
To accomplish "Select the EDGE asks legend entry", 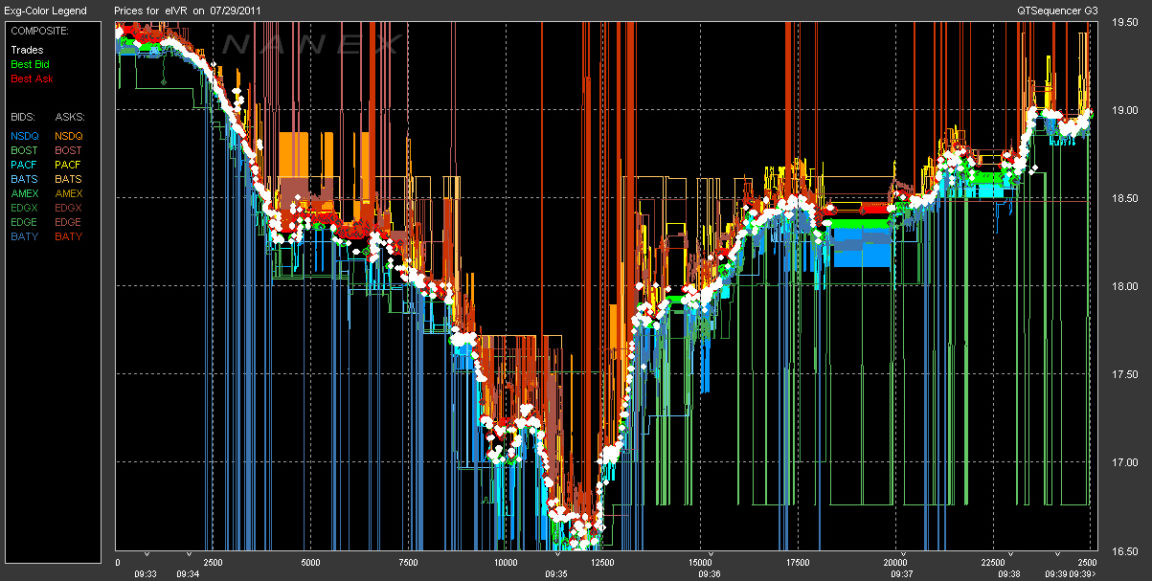I will (69, 222).
